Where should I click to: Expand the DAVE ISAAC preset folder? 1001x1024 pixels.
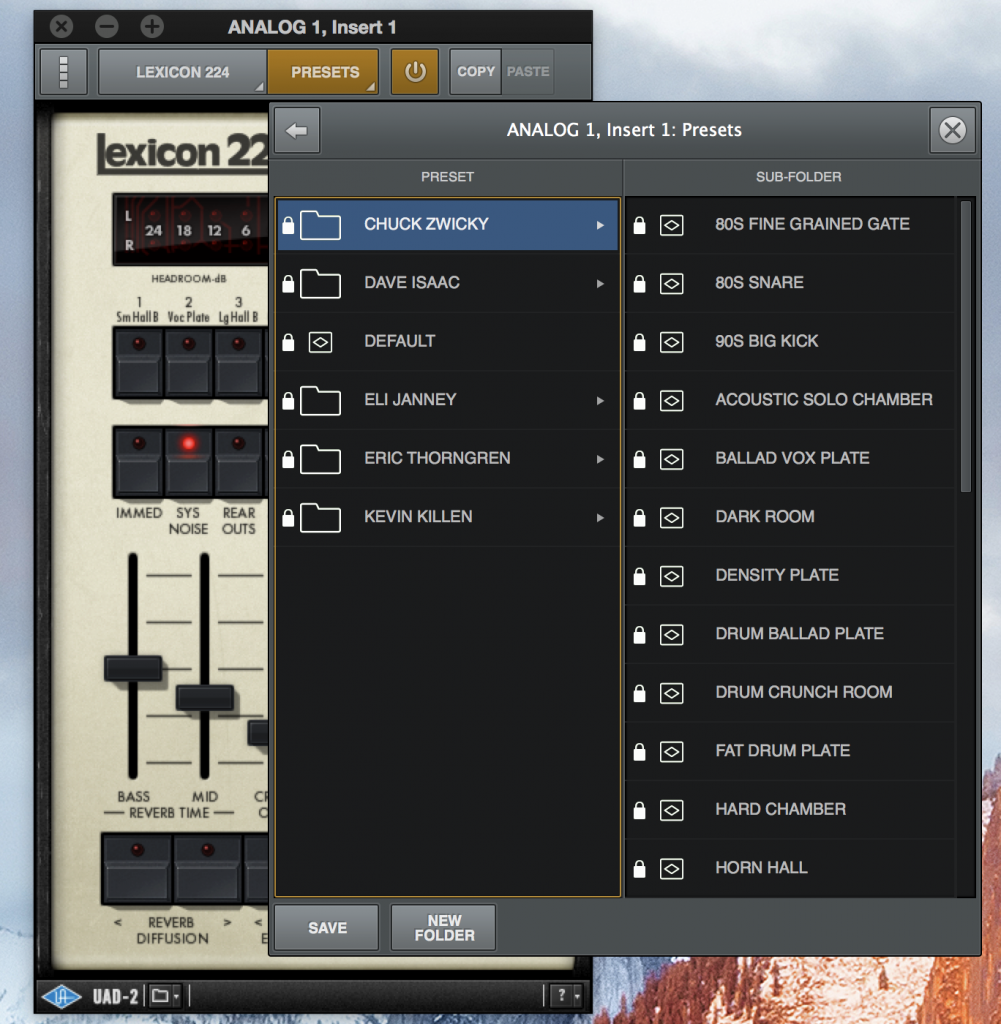599,283
